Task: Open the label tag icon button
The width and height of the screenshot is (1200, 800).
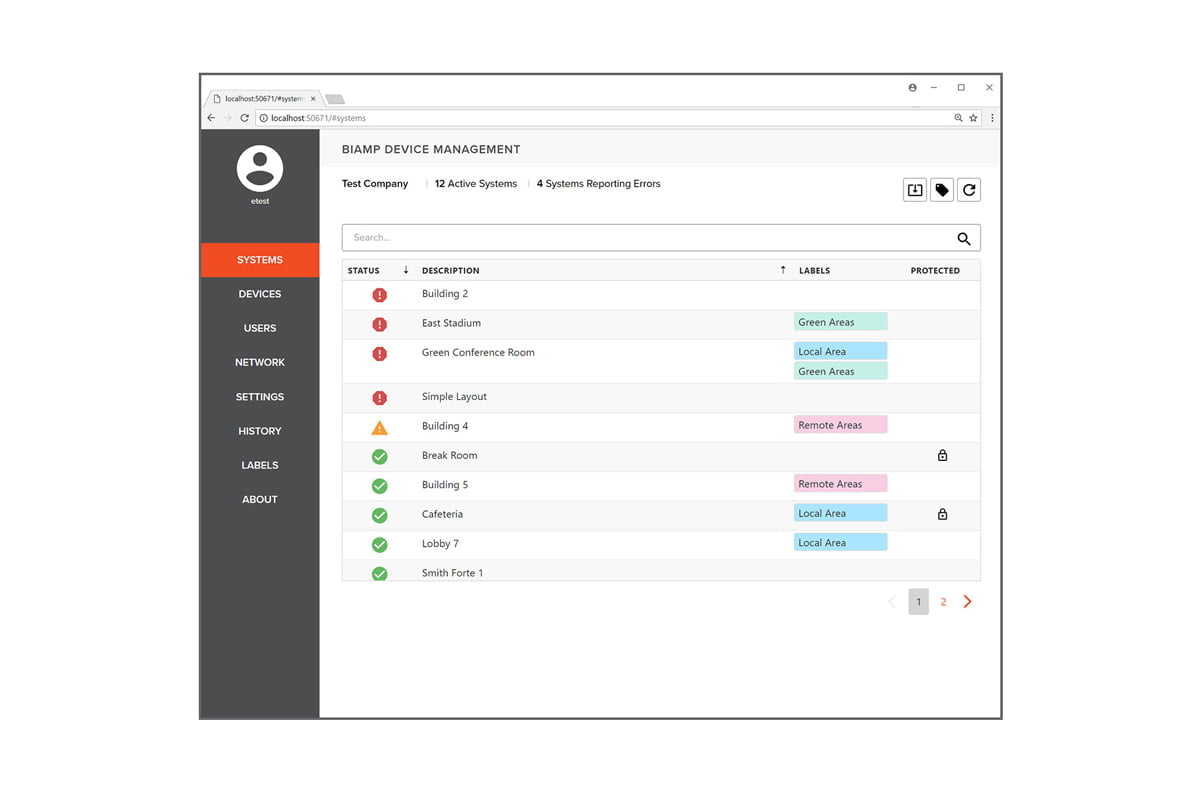Action: pos(942,190)
